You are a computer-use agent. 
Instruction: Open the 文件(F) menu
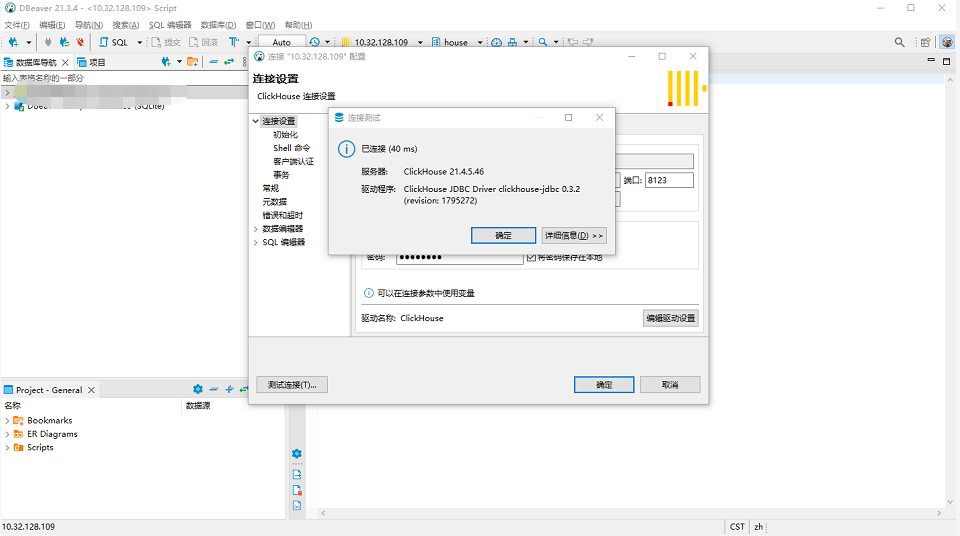click(x=17, y=25)
